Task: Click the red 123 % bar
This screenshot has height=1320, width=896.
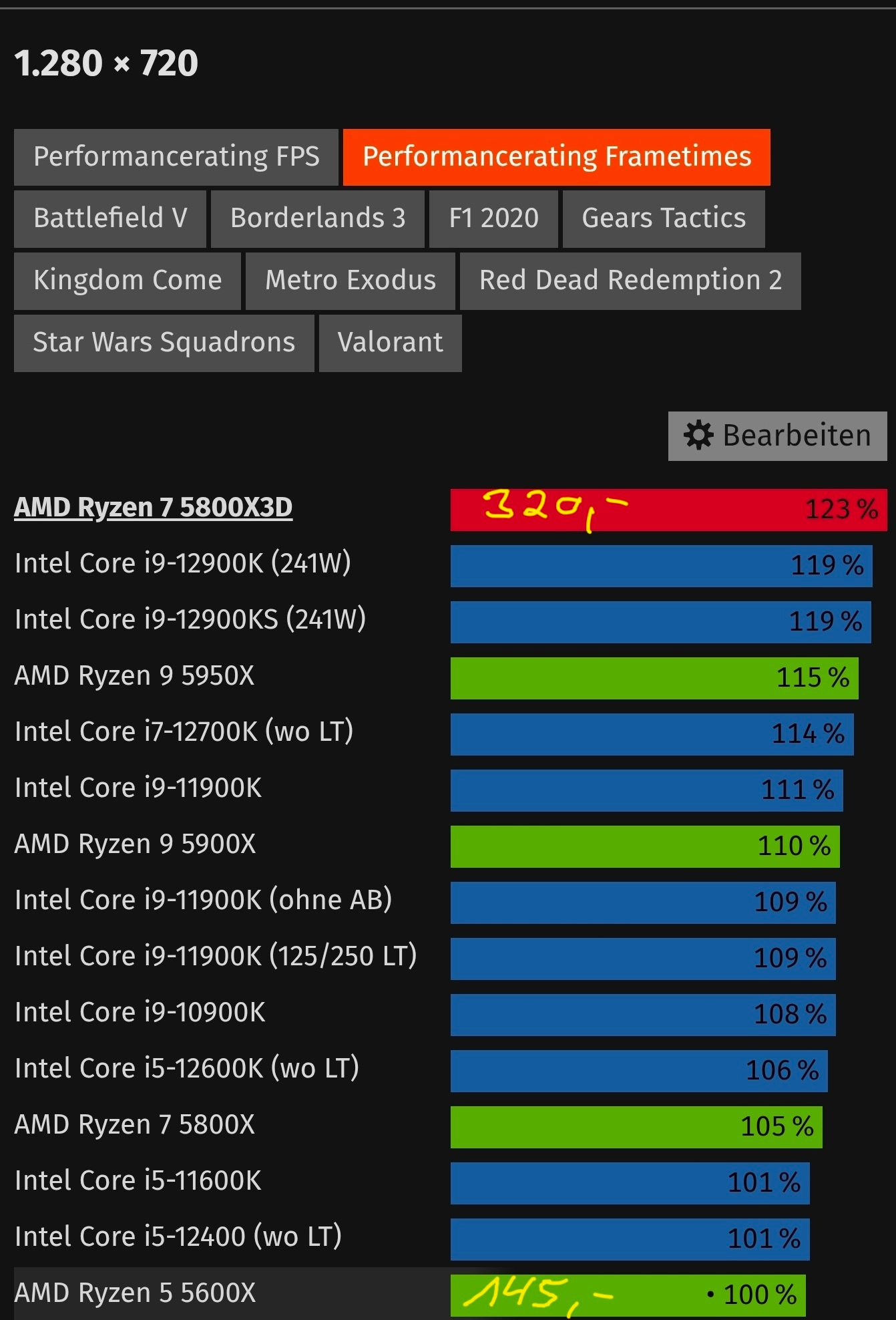Action: [668, 510]
